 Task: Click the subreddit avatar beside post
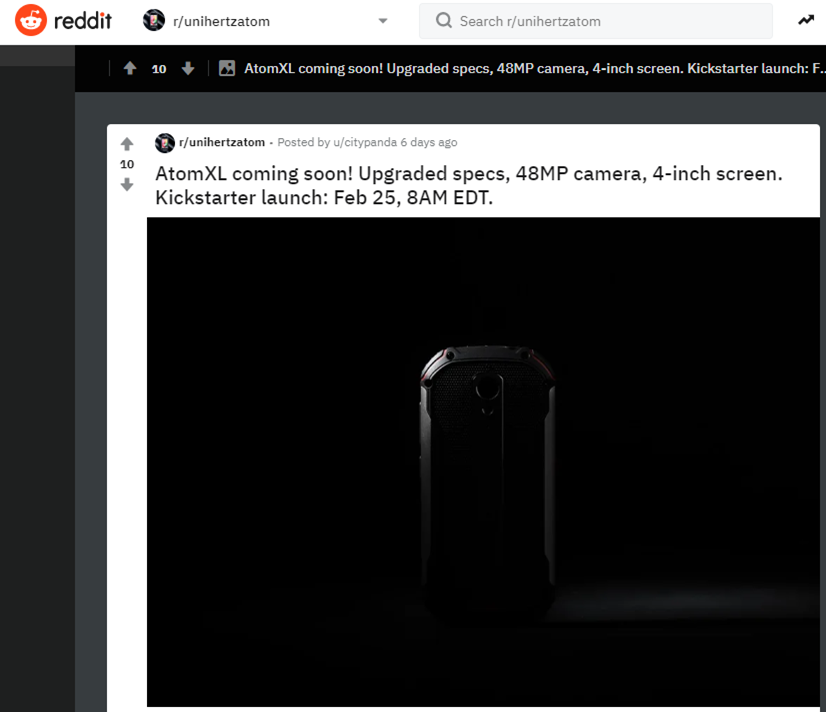pyautogui.click(x=165, y=143)
